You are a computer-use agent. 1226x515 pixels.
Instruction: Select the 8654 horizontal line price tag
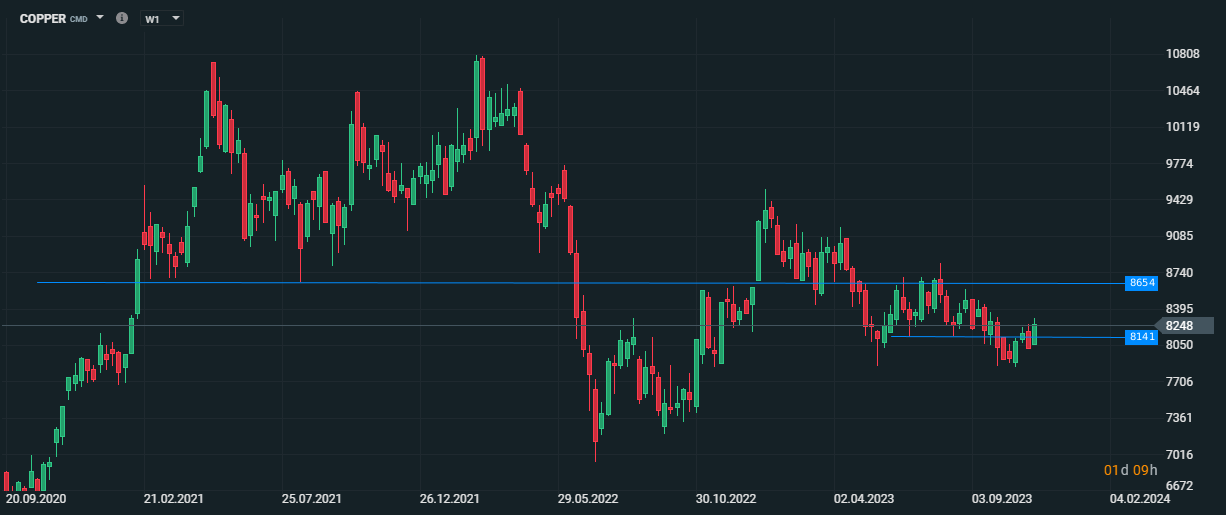pyautogui.click(x=1141, y=283)
